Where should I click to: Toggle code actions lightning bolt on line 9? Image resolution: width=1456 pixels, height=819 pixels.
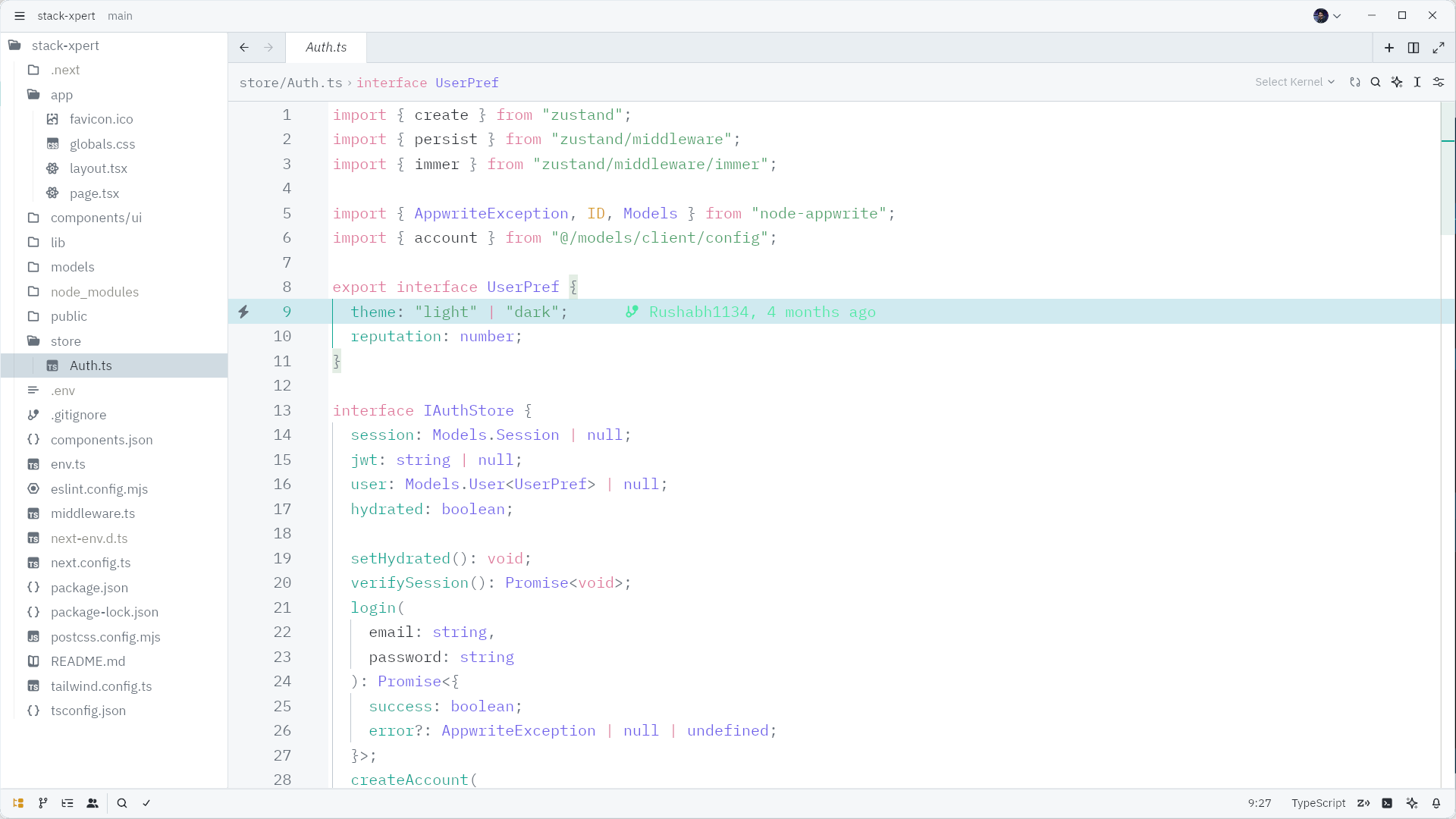pos(243,312)
